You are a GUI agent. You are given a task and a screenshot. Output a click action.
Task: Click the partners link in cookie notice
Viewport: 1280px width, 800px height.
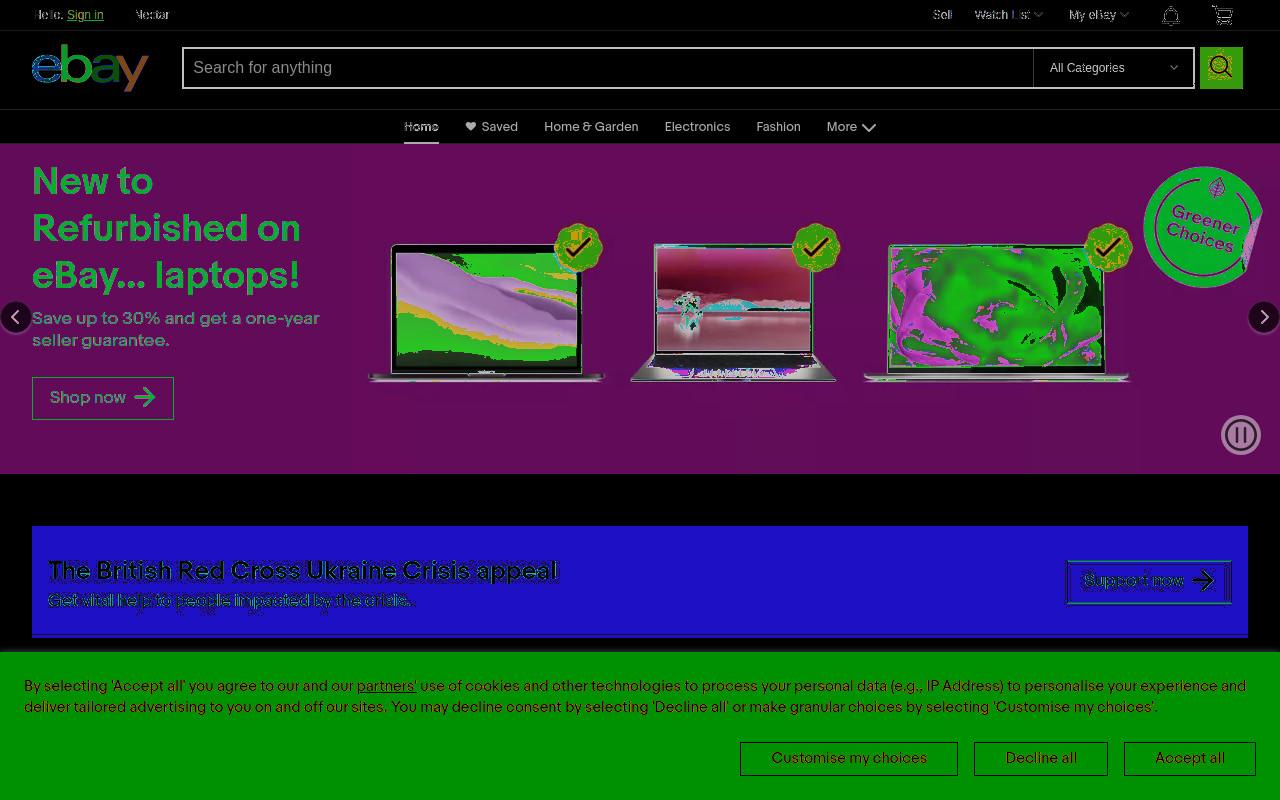click(386, 686)
